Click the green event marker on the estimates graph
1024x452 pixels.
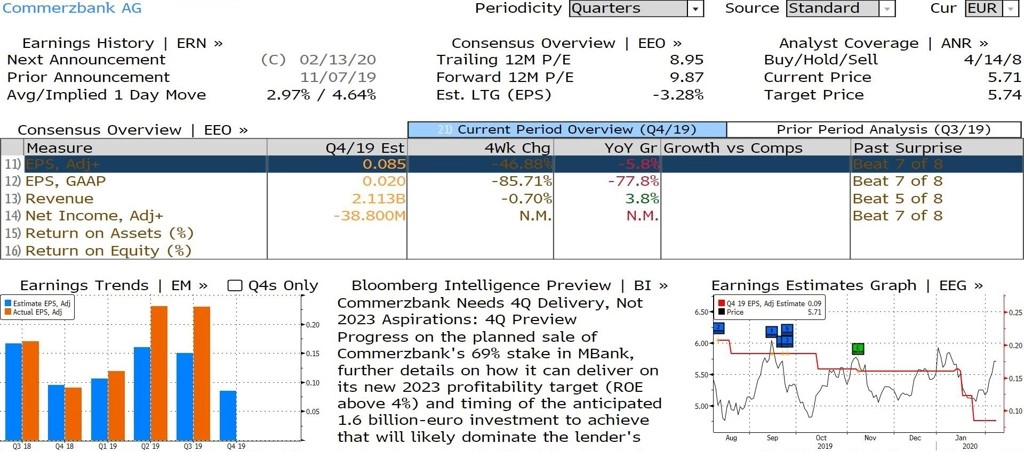point(858,349)
